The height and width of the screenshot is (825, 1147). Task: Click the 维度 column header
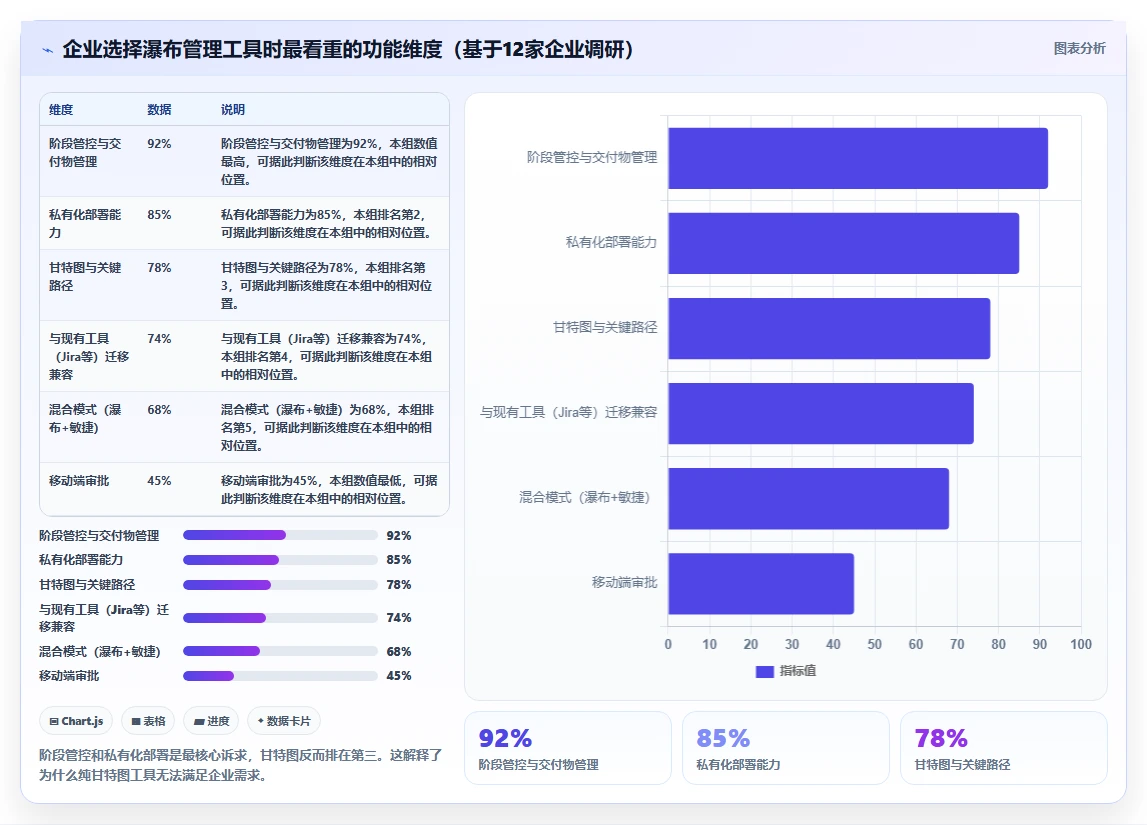tap(61, 110)
